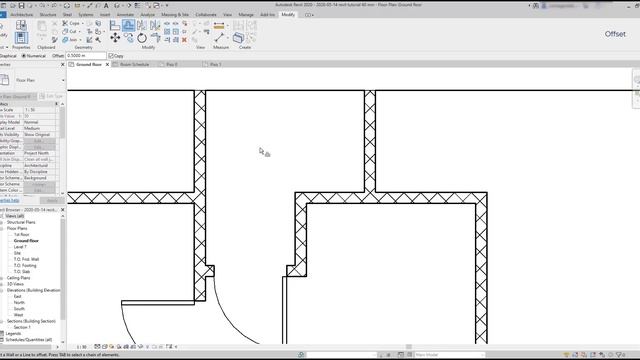640x360 pixels.
Task: Open the Annotate ribbon tab
Action: [125, 15]
